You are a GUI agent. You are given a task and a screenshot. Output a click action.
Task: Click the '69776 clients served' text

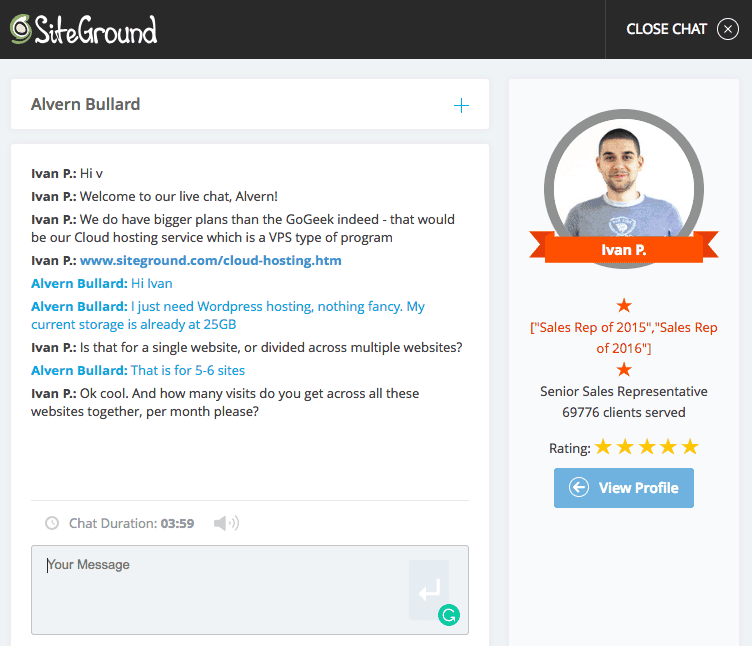tap(623, 412)
